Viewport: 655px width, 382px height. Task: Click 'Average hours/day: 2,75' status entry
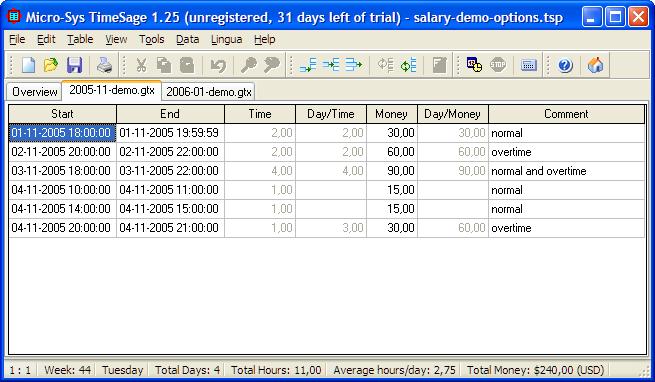[394, 370]
